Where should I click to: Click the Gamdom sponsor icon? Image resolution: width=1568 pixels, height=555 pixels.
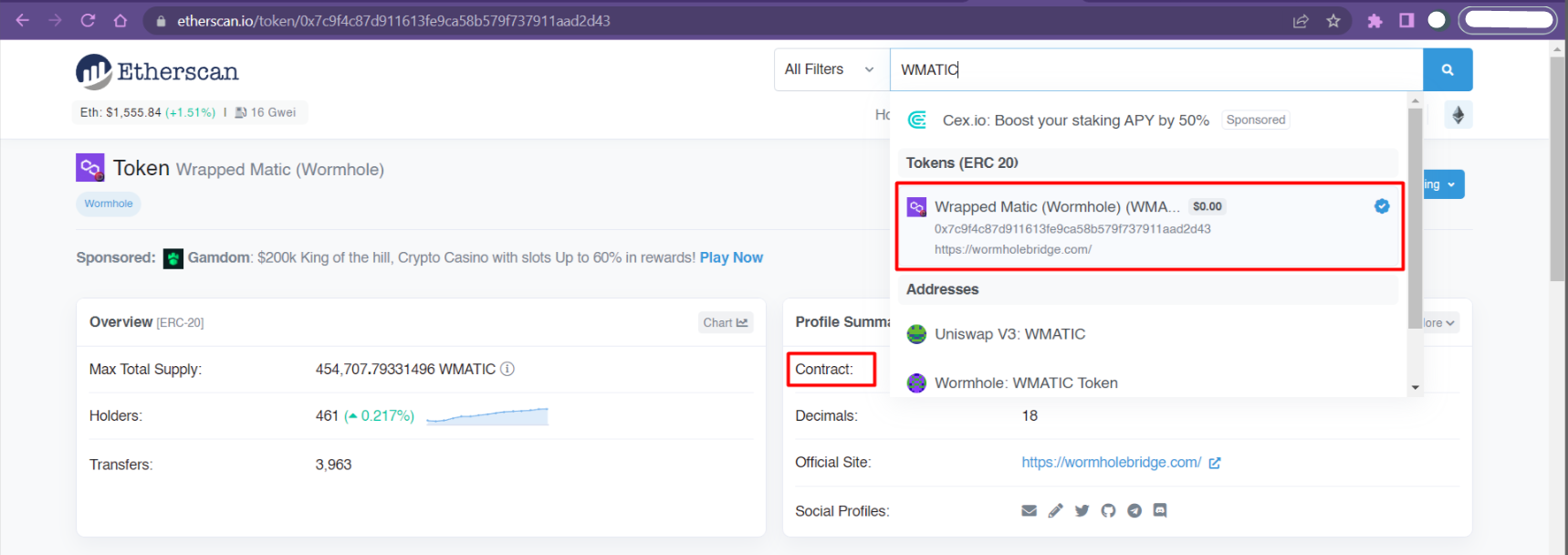coord(173,258)
